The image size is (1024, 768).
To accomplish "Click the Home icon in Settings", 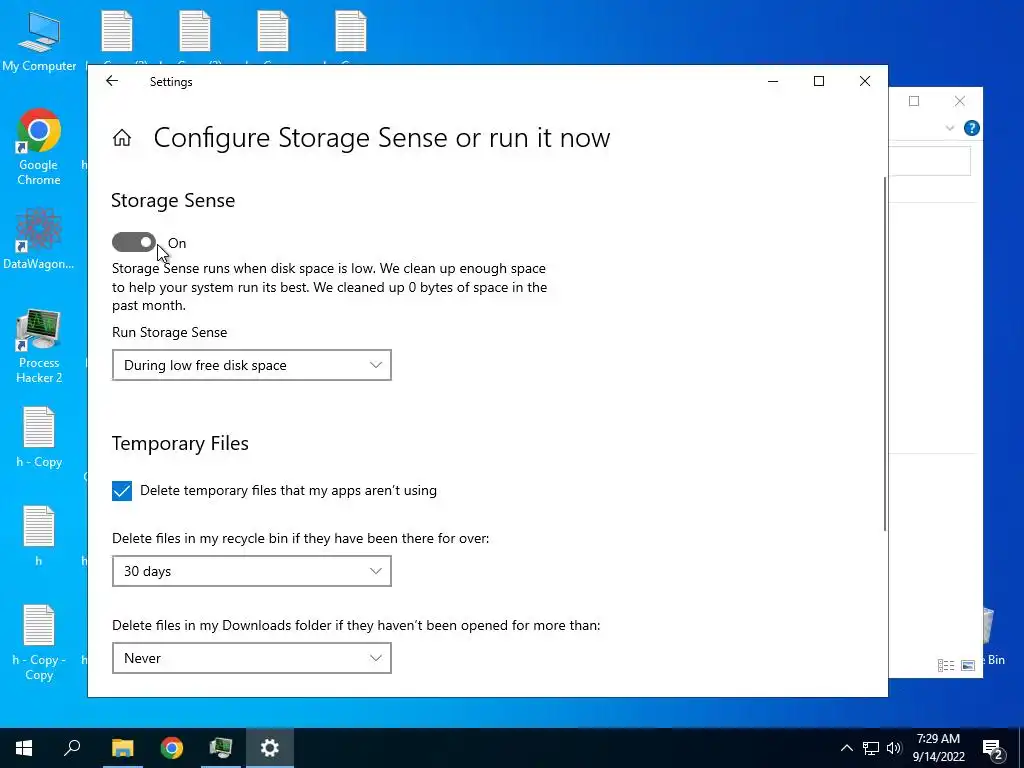I will [x=122, y=138].
